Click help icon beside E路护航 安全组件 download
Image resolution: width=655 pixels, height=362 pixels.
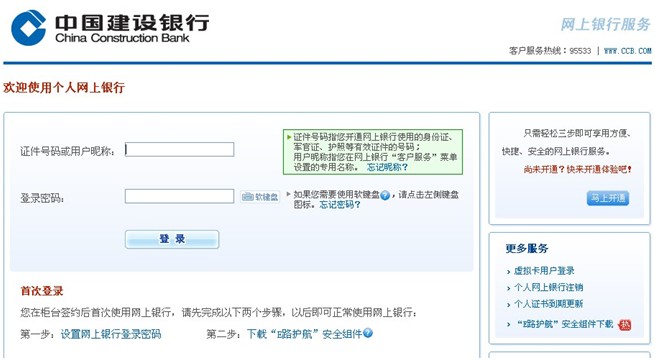pos(368,333)
